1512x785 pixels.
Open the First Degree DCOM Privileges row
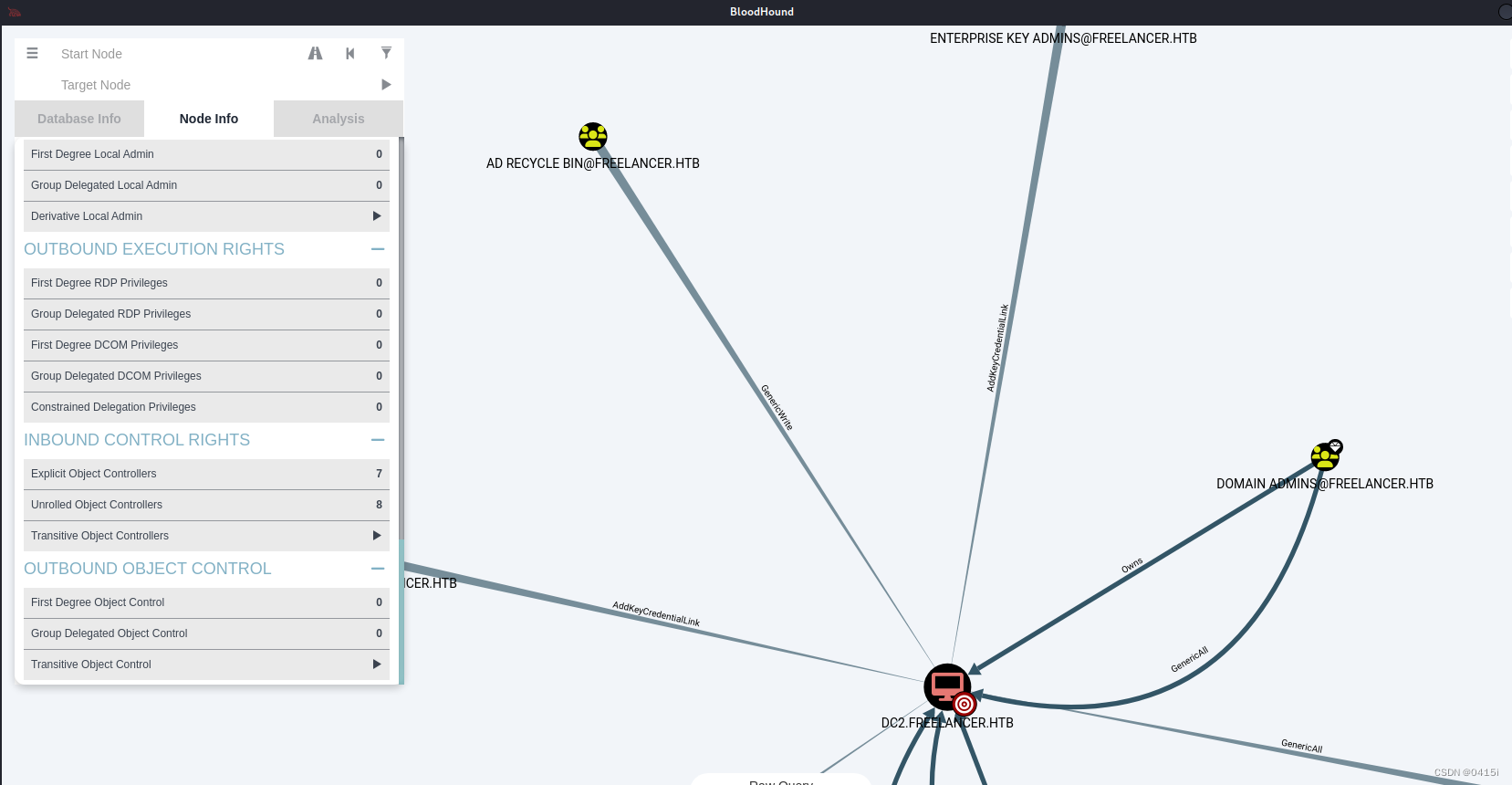point(206,345)
